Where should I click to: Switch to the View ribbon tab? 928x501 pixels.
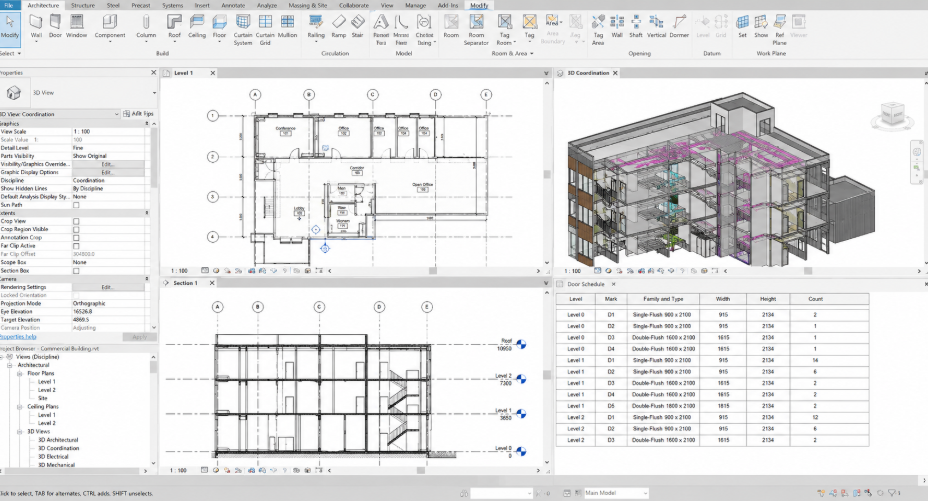click(x=387, y=5)
